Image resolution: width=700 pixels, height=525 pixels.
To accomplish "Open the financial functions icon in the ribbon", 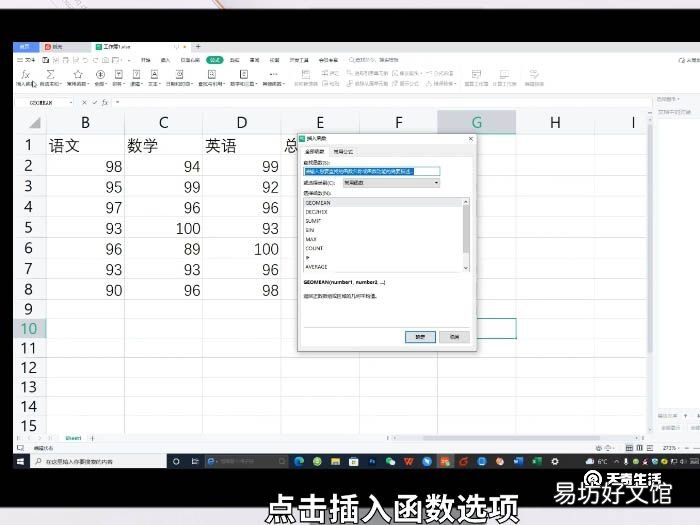I will click(x=100, y=74).
